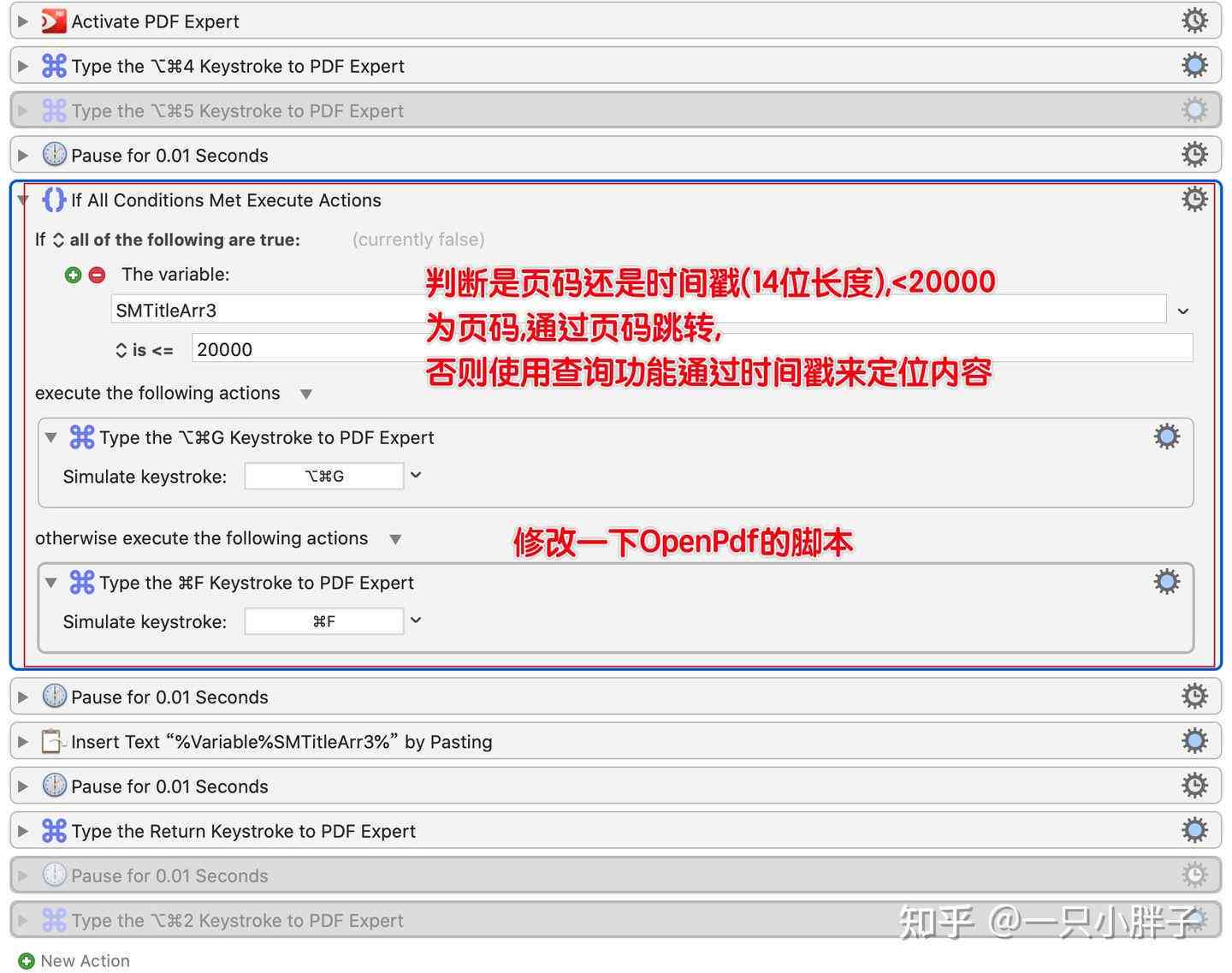Expand the first Pause for 0.01 Seconds action
1232x973 pixels.
[x=23, y=155]
